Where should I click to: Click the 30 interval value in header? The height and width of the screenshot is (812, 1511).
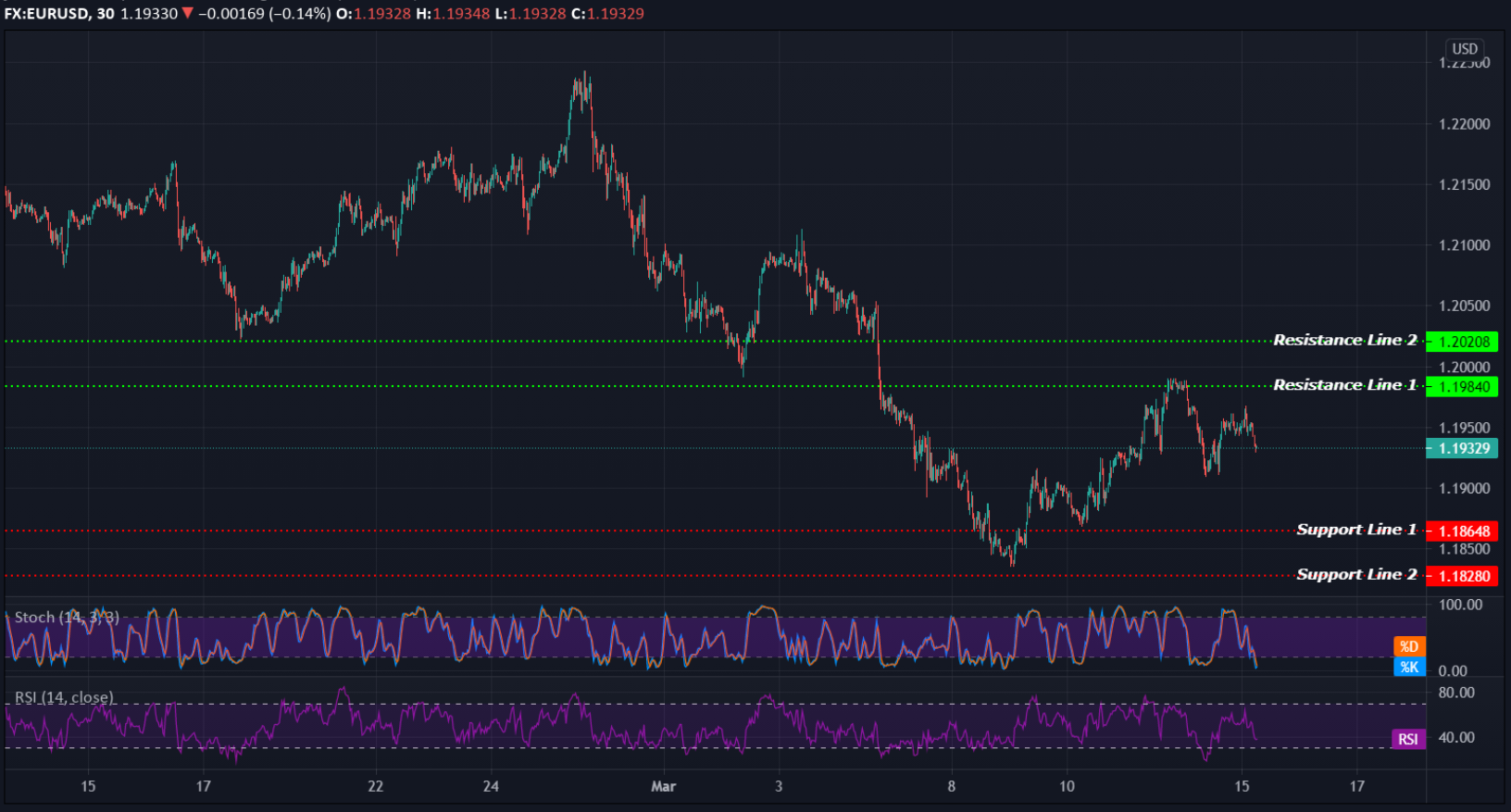[x=106, y=14]
